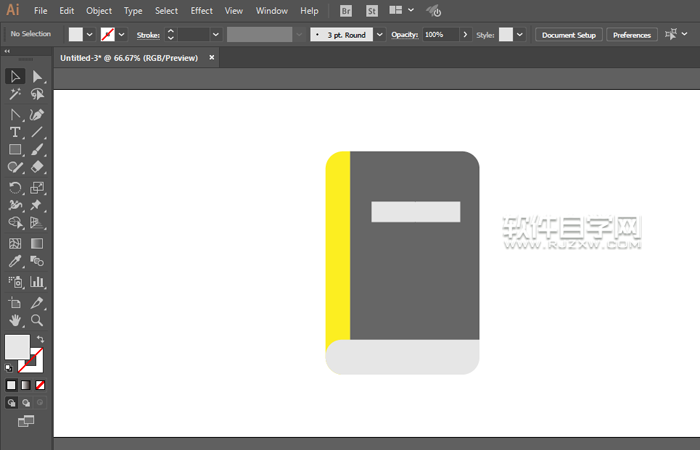
Task: Set the paint mode to None
Action: click(x=40, y=385)
